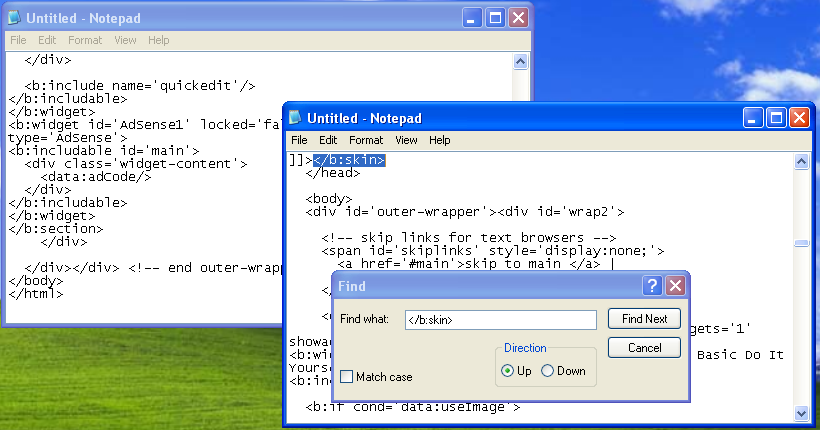Select the Down direction radio button
Screen dimensions: 820x430
[x=548, y=371]
